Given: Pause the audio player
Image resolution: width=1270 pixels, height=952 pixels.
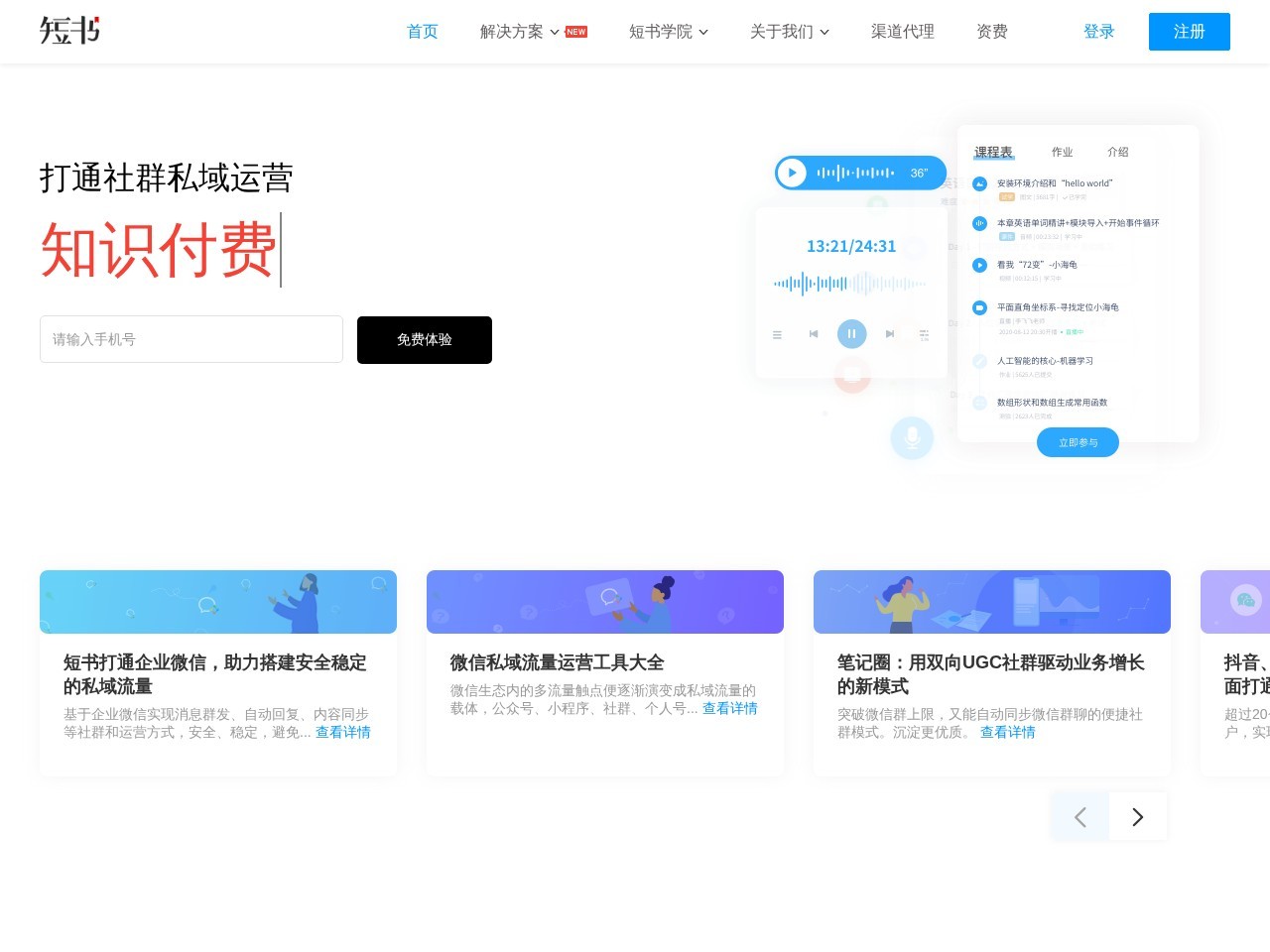Looking at the screenshot, I should click(851, 334).
